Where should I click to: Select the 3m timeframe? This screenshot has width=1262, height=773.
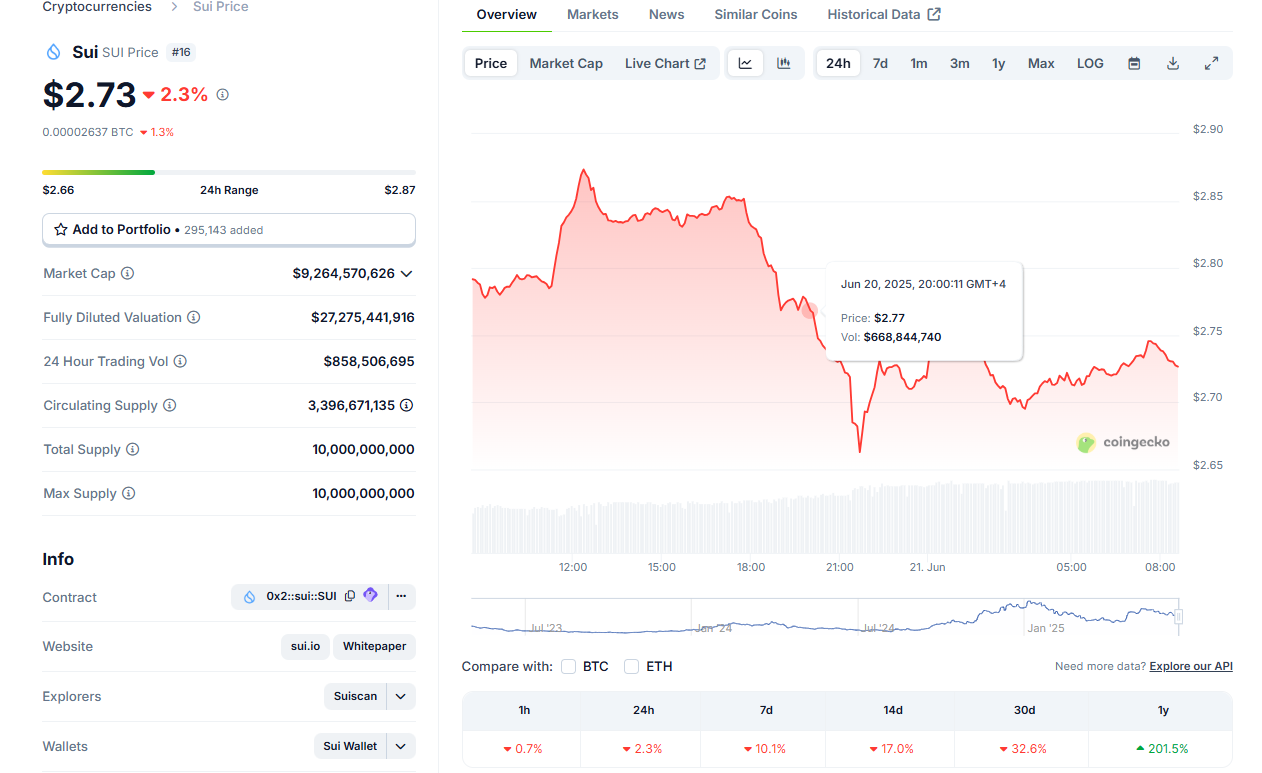click(x=960, y=63)
